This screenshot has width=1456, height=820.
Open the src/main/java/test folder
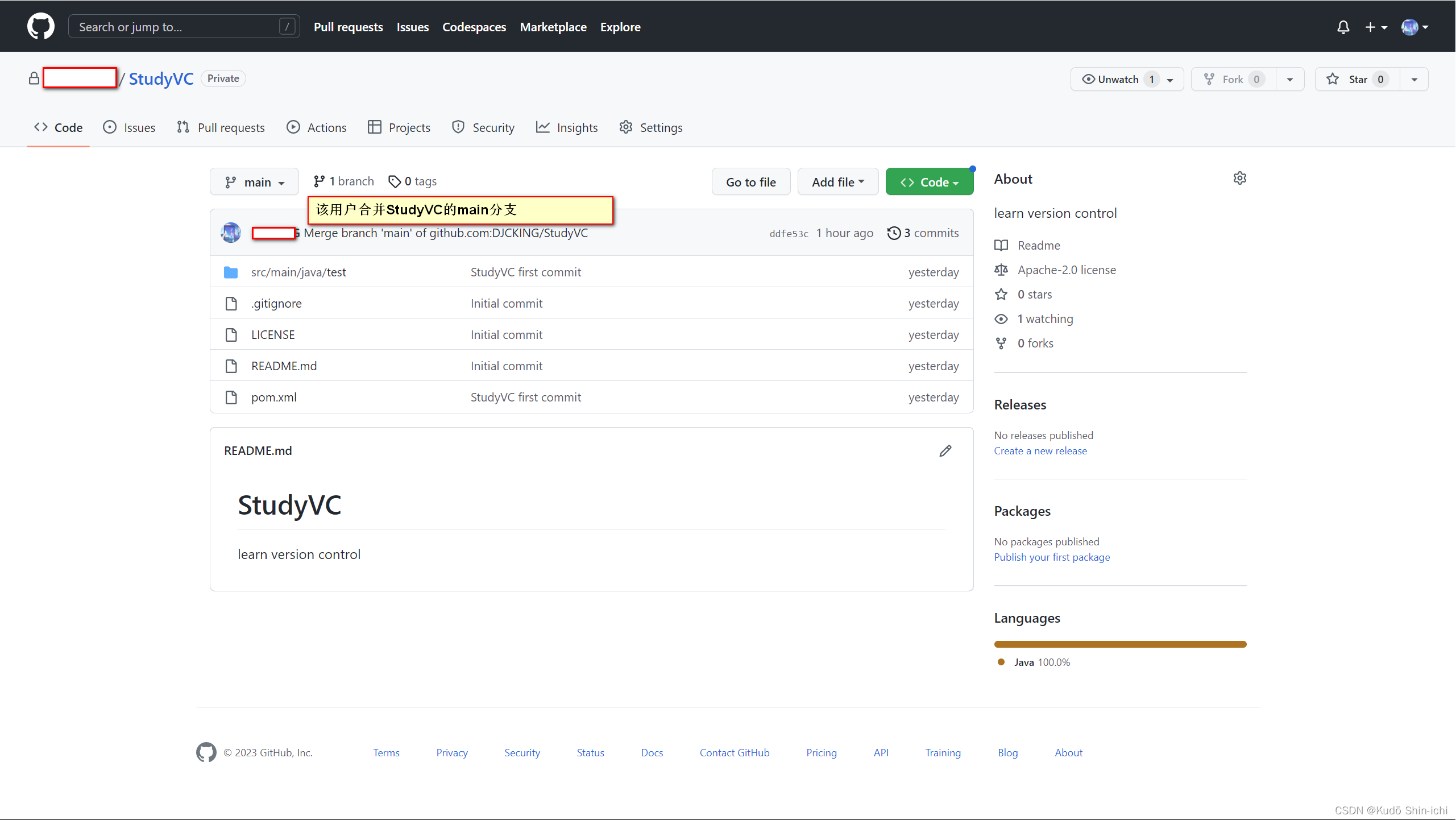pos(298,272)
